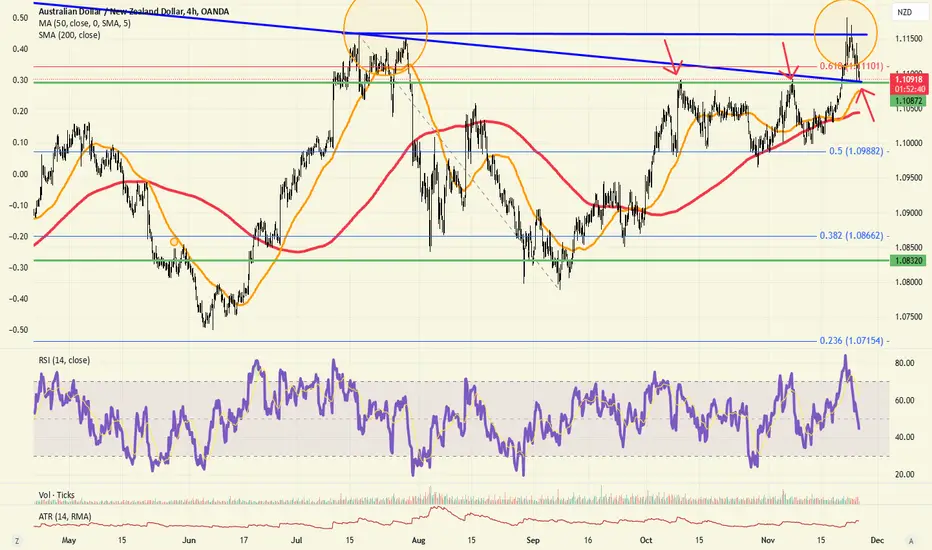932x550 pixels.
Task: Click the 1.11500 price axis label
Action: [x=909, y=39]
